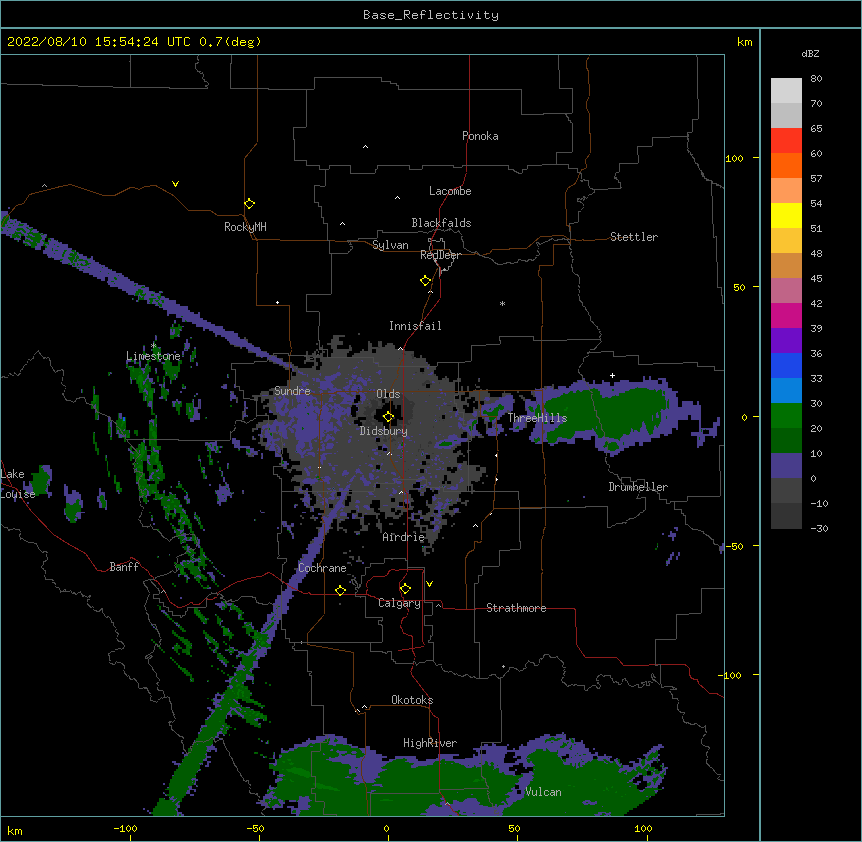862x842 pixels.
Task: Select the Airdrie label
Action: tap(404, 537)
